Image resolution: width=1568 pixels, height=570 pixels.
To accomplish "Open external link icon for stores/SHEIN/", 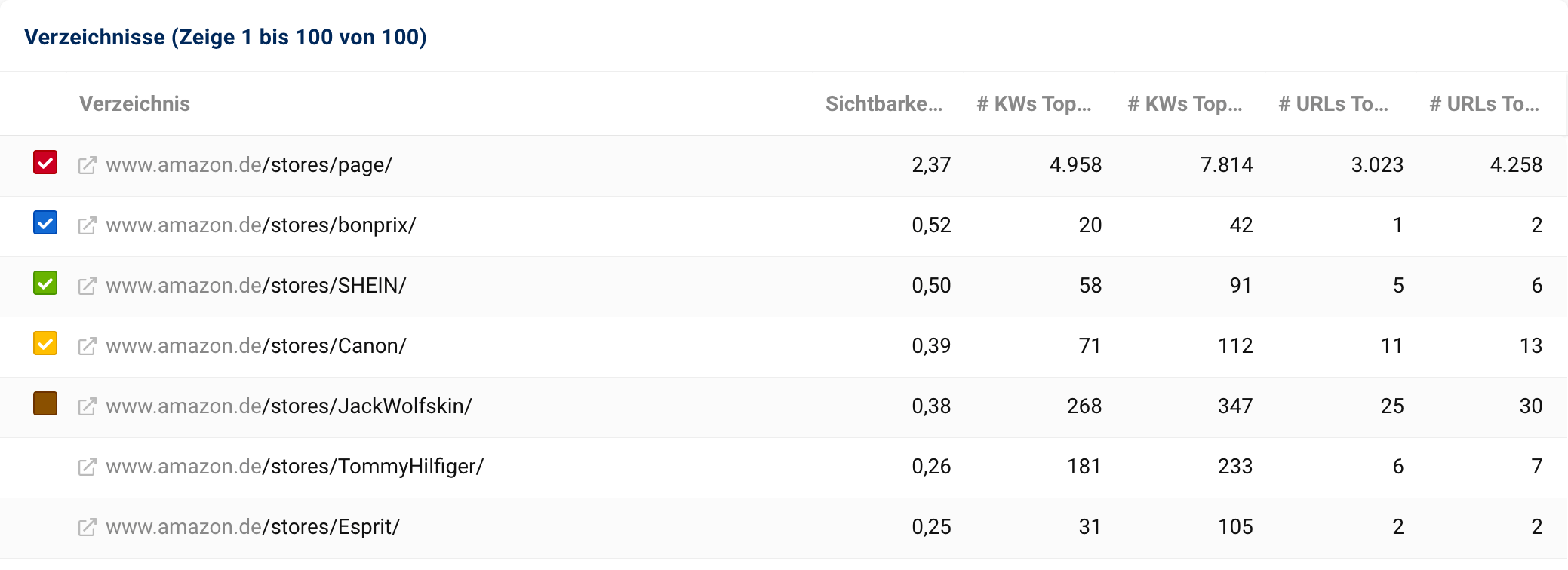I will (x=88, y=286).
